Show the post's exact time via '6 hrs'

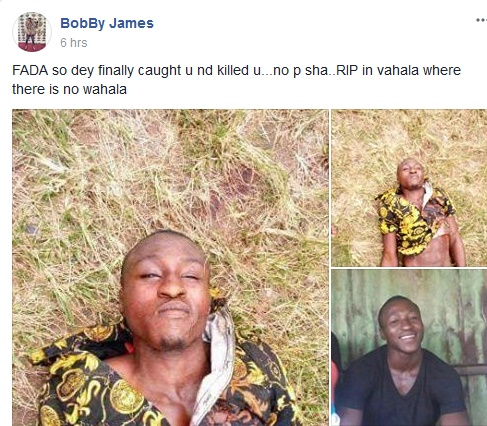(x=74, y=43)
